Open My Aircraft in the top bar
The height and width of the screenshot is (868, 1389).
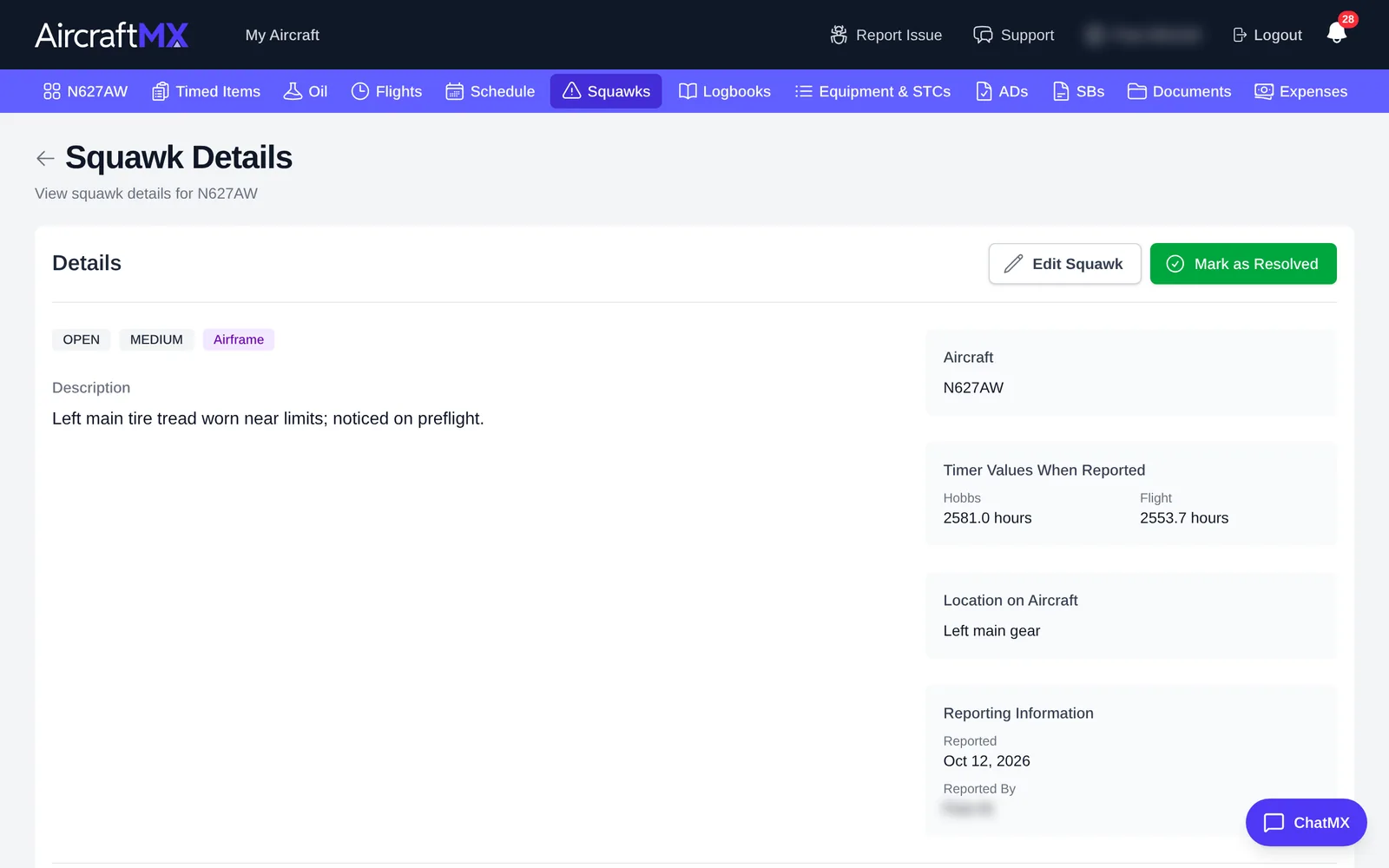pyautogui.click(x=282, y=35)
